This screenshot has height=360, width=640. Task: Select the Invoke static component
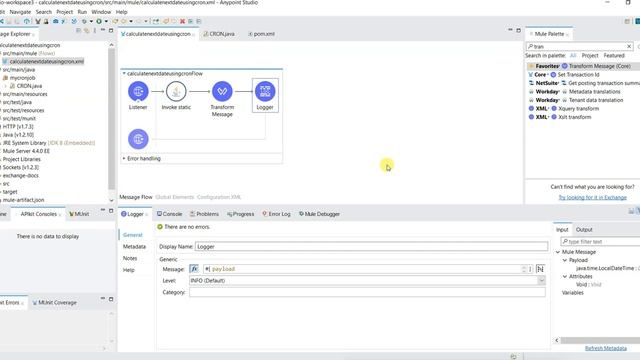[176, 91]
